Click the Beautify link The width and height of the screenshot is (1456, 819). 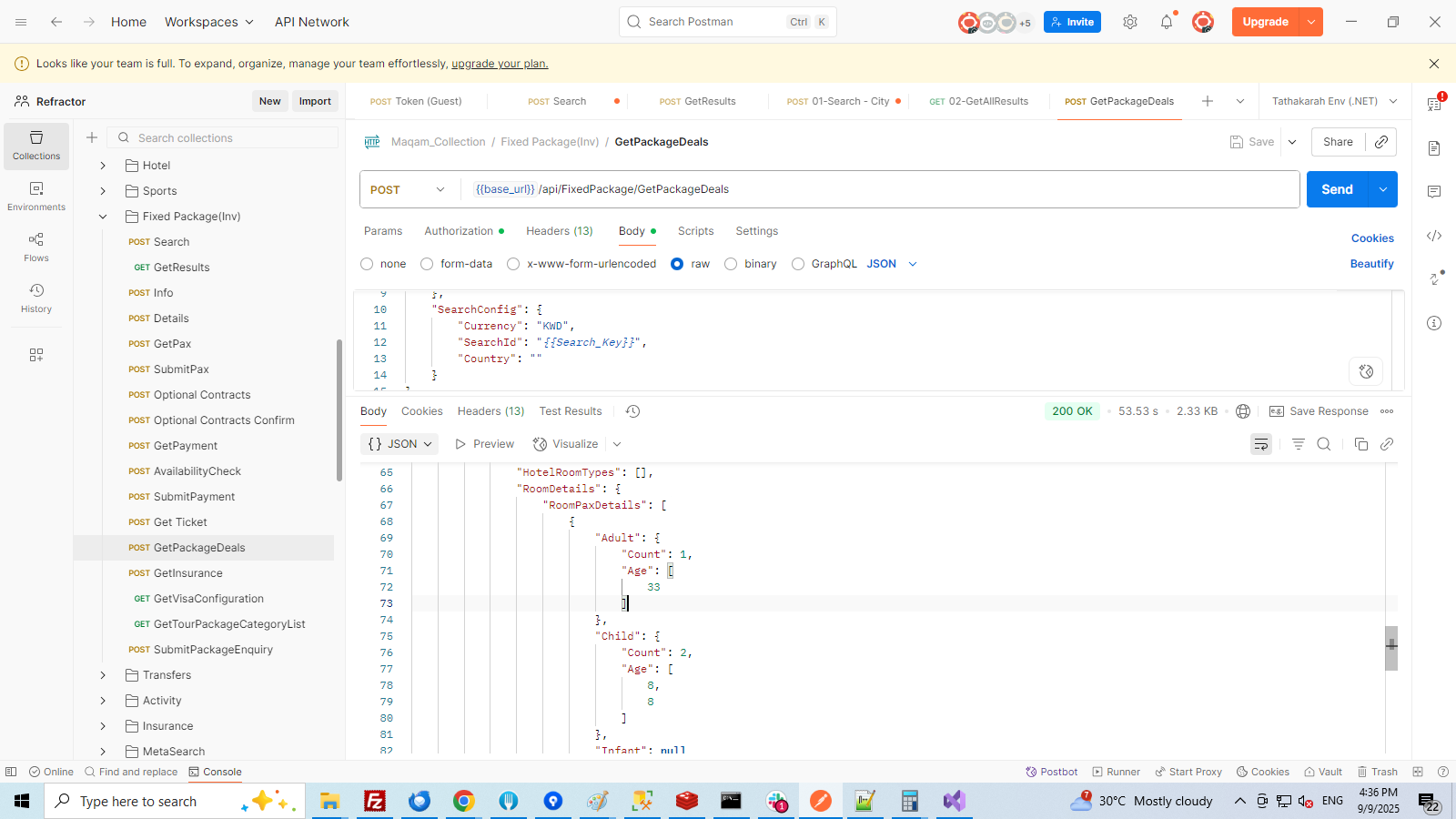coord(1371,264)
